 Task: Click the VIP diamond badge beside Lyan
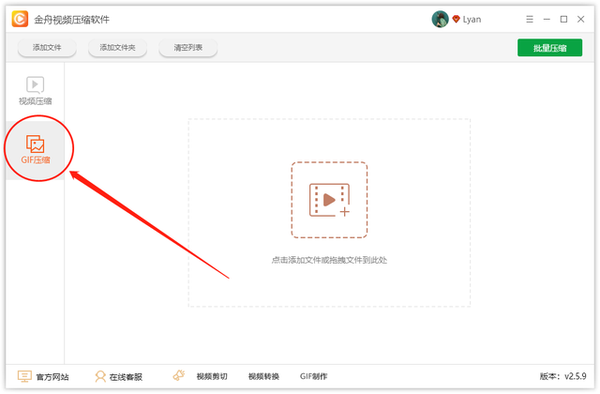[456, 19]
